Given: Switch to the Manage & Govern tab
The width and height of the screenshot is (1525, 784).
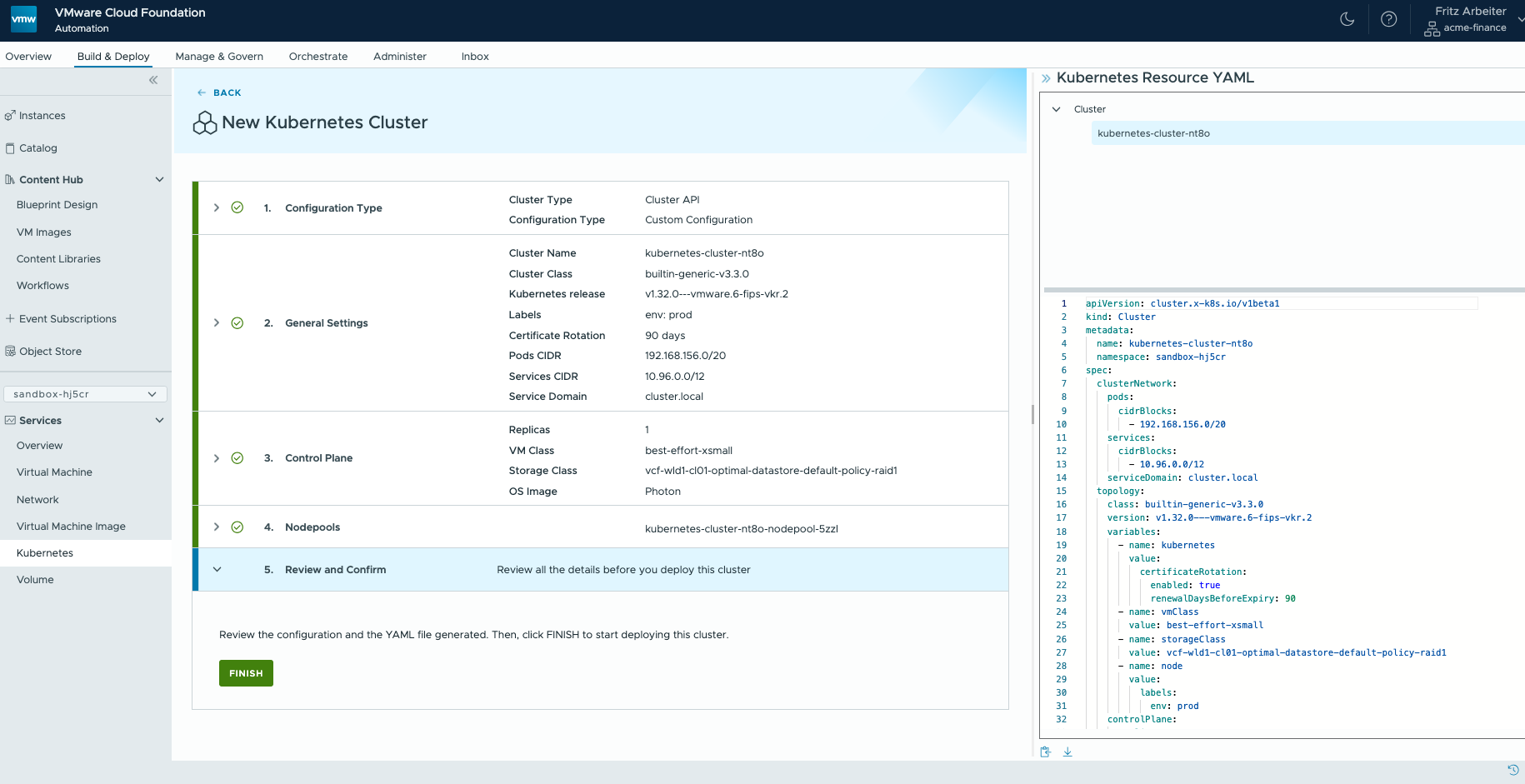Looking at the screenshot, I should [x=219, y=57].
